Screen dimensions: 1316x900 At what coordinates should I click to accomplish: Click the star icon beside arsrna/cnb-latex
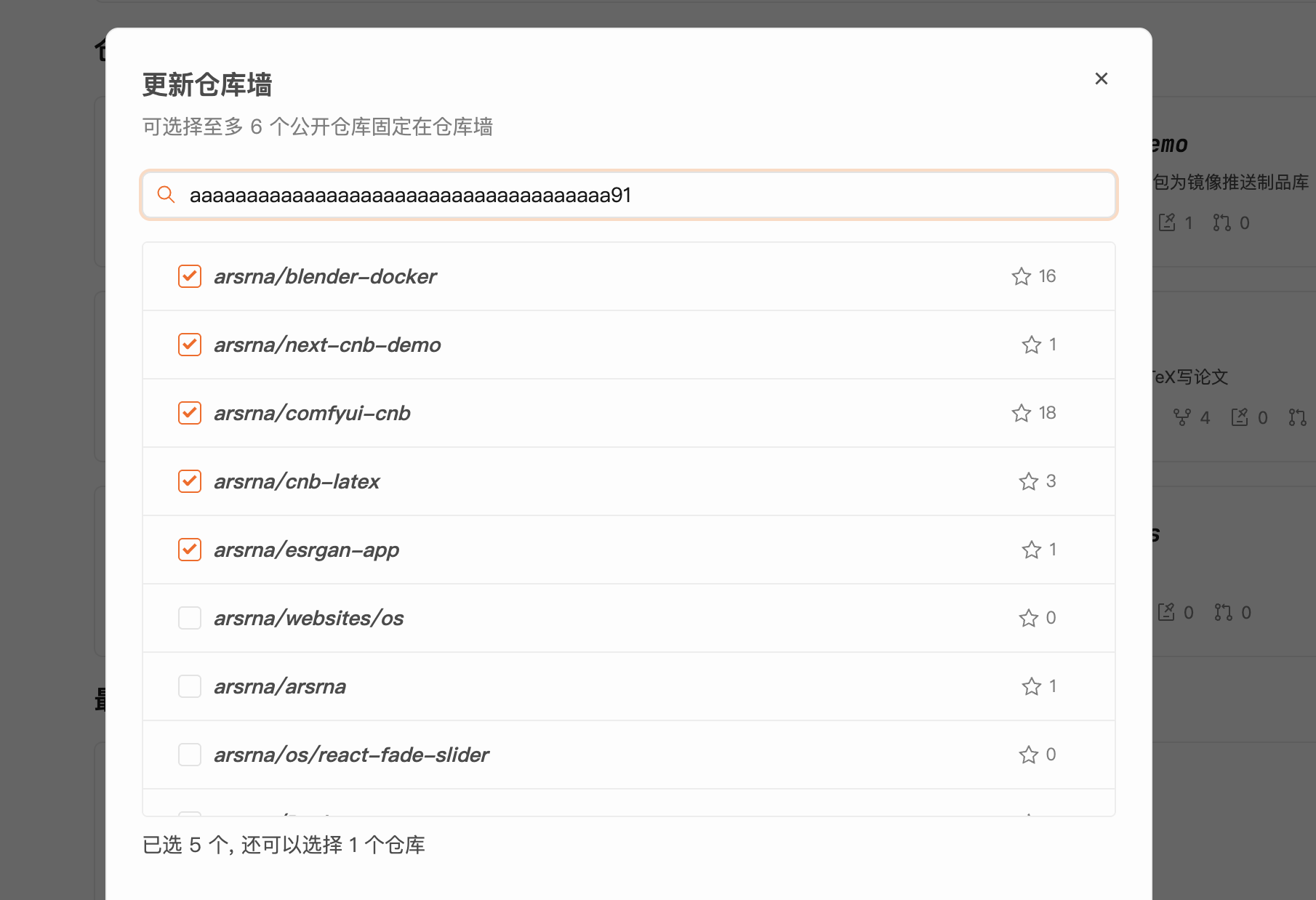1027,481
